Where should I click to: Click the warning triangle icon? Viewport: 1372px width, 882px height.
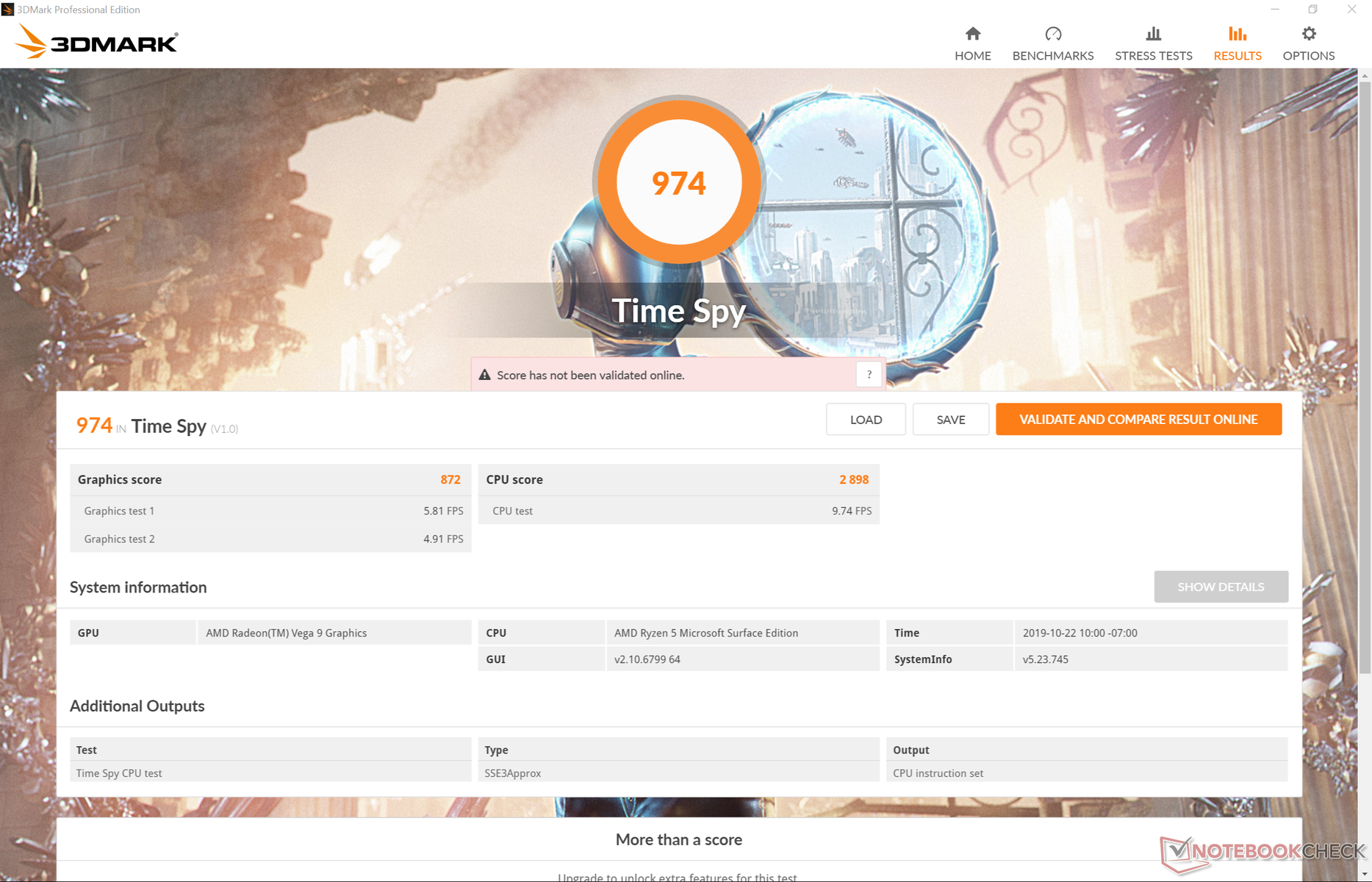[x=484, y=375]
